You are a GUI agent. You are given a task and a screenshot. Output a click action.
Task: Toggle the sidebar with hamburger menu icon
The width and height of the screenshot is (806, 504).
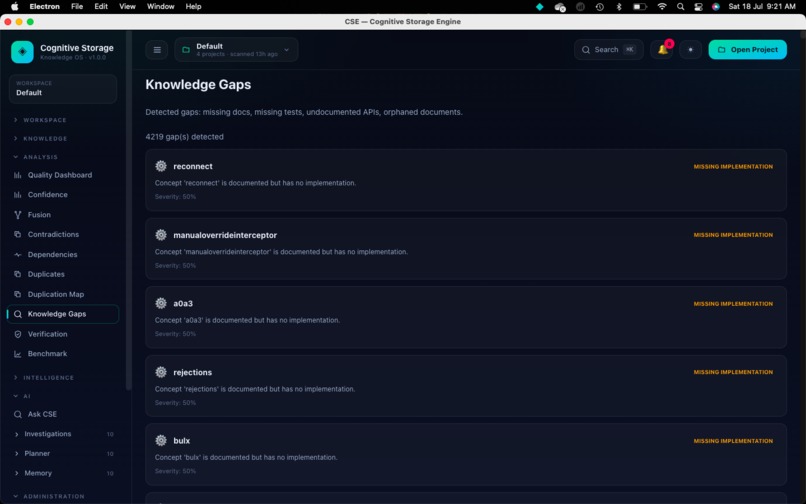pos(157,50)
